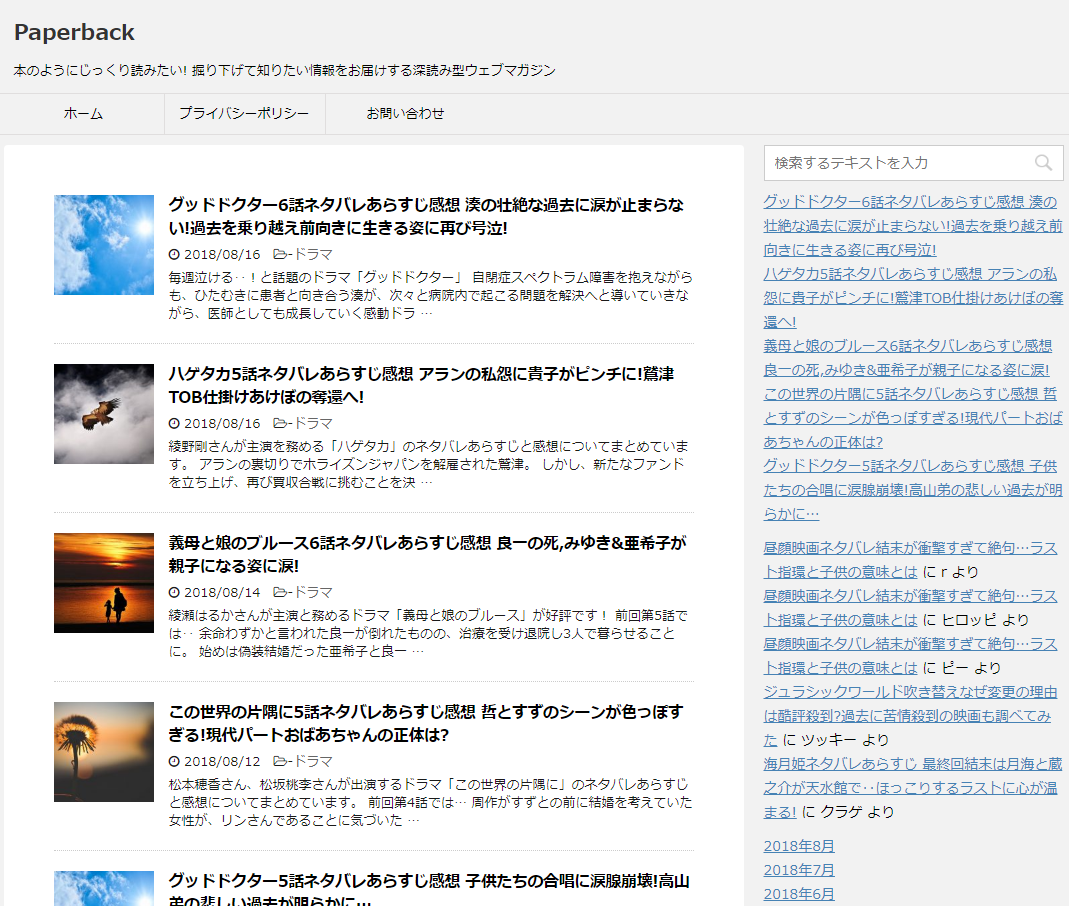The width and height of the screenshot is (1069, 906).
Task: Open the 2018年7月 archive link
Action: point(798,870)
